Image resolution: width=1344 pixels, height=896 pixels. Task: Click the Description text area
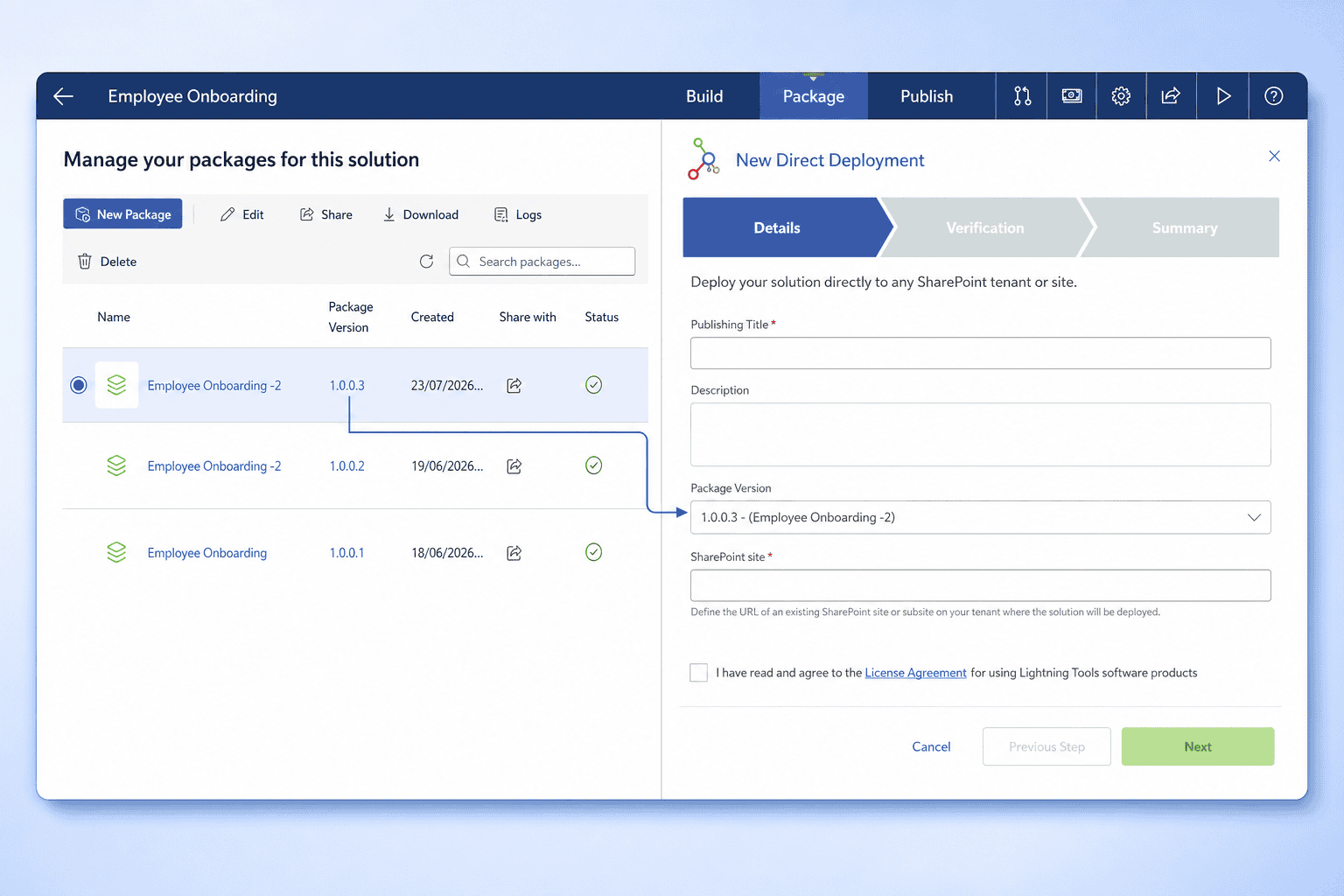click(980, 435)
